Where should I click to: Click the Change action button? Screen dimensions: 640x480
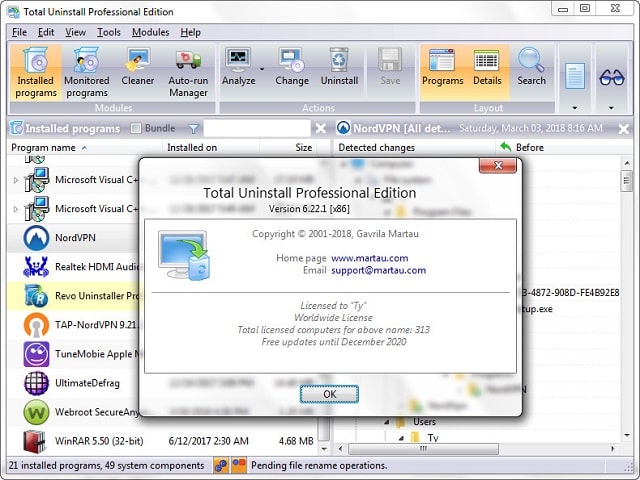click(x=292, y=67)
